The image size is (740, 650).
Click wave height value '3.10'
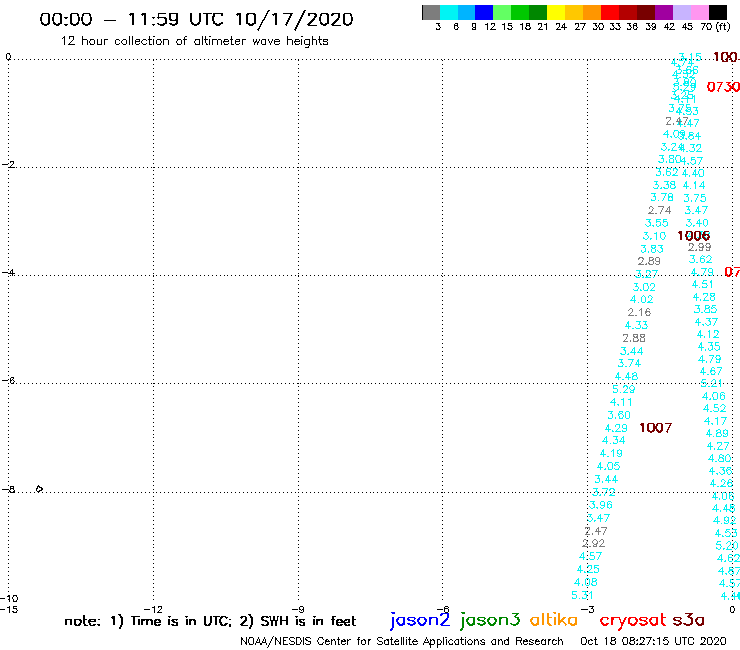(655, 236)
